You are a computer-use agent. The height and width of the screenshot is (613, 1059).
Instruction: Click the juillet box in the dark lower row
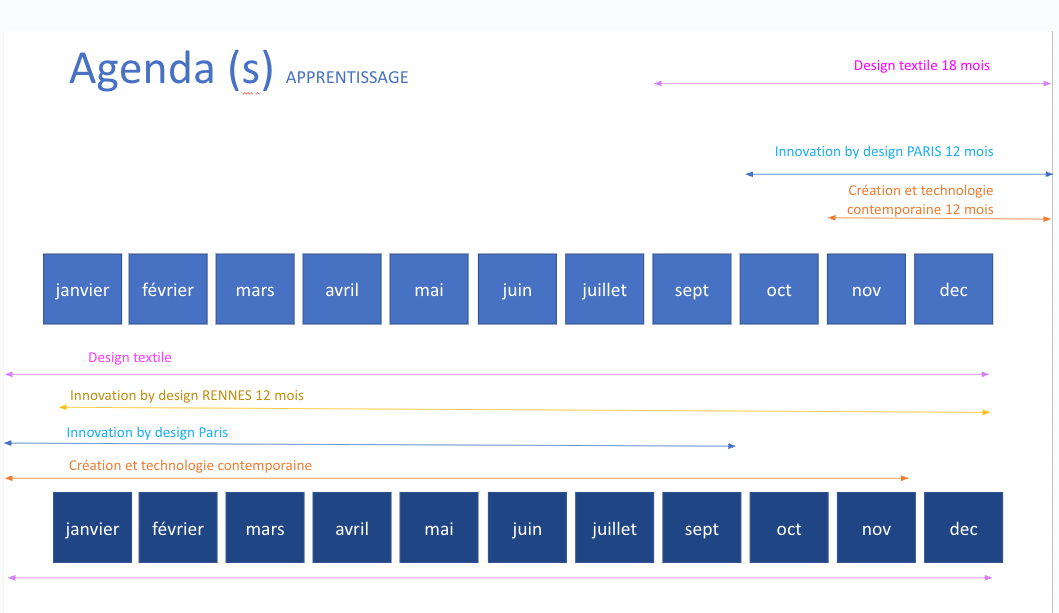click(x=614, y=528)
